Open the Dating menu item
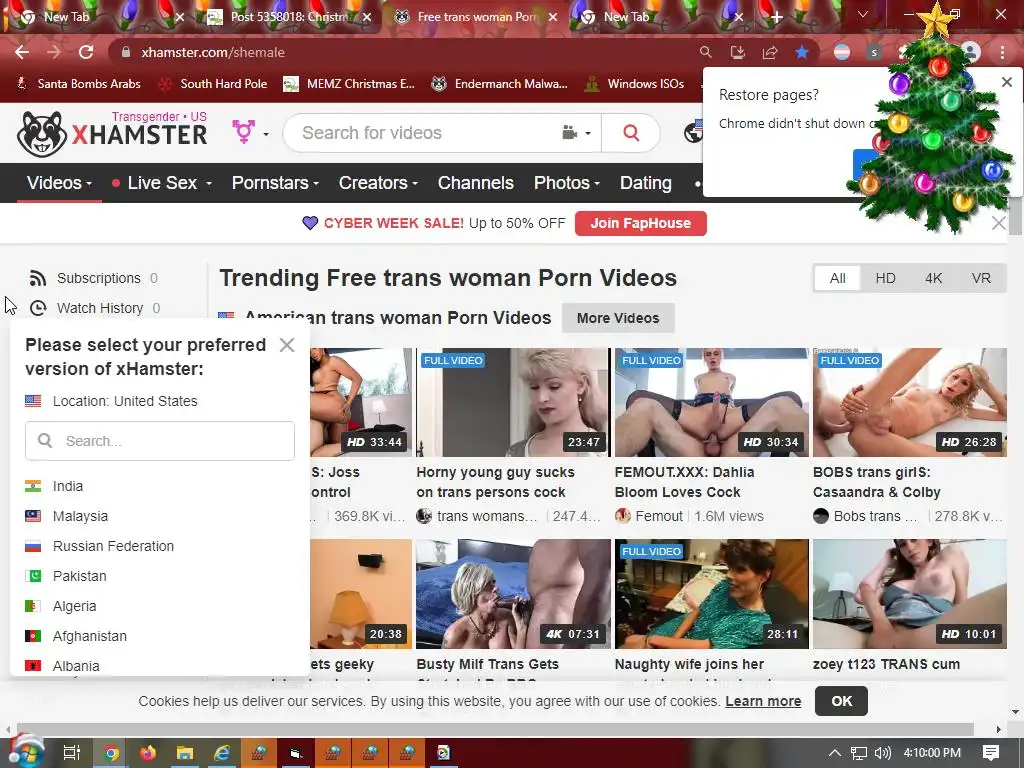This screenshot has width=1024, height=768. (x=645, y=183)
